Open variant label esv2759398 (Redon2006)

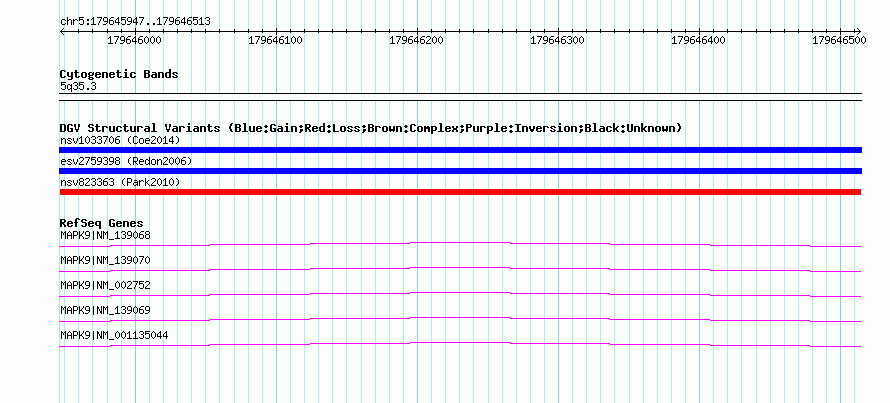click(x=126, y=161)
